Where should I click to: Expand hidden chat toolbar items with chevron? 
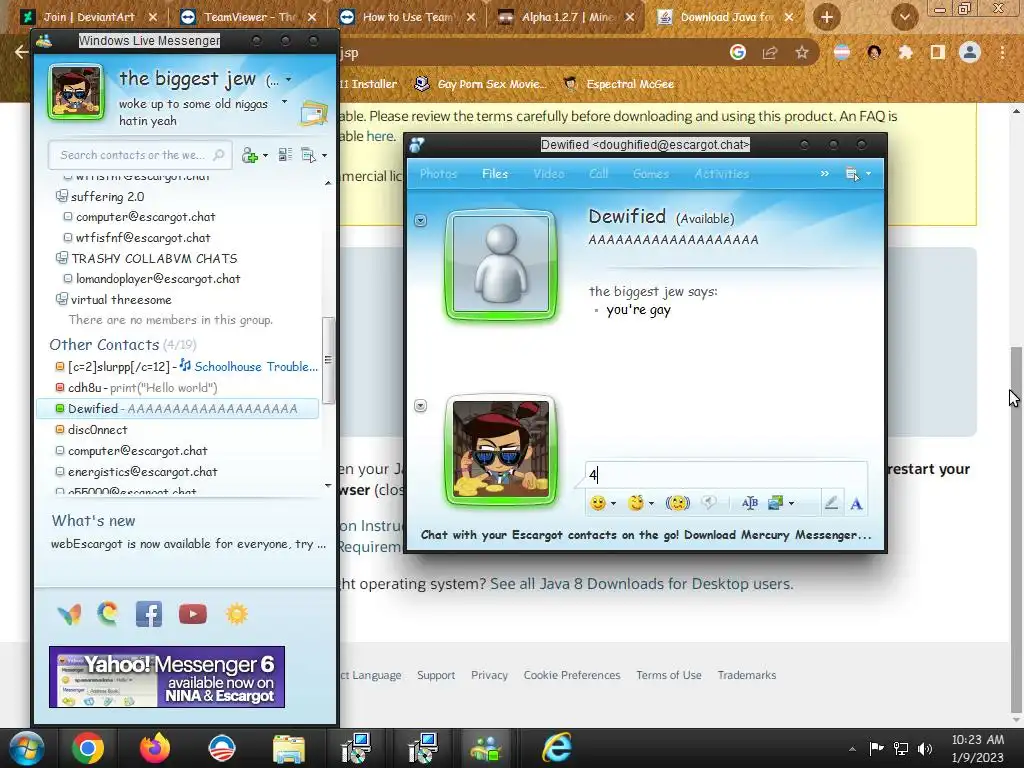[825, 174]
